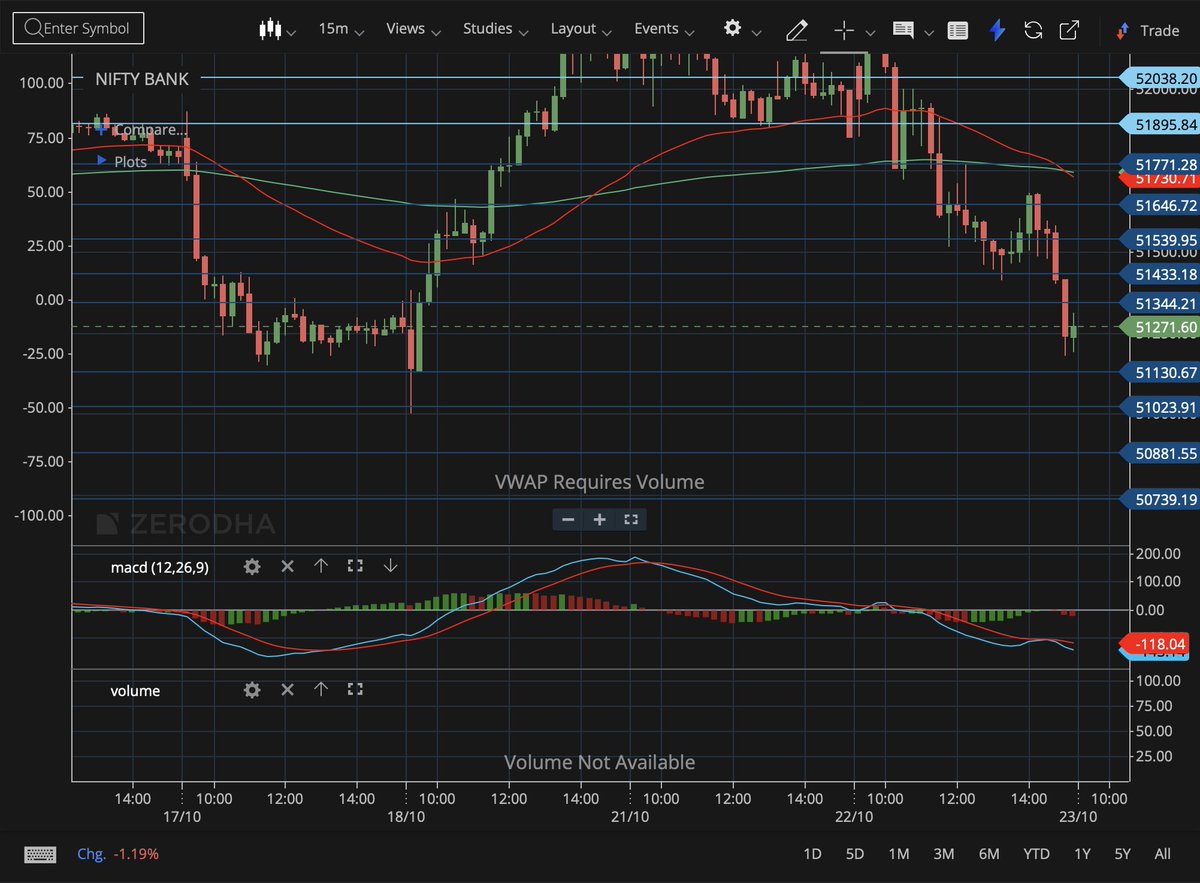
Task: Click the 51895.84 price level tag
Action: (x=1160, y=124)
